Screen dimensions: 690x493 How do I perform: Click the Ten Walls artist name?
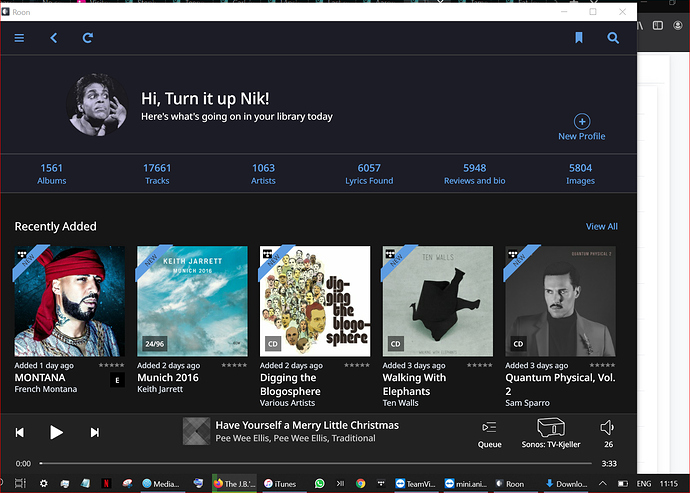click(x=400, y=403)
